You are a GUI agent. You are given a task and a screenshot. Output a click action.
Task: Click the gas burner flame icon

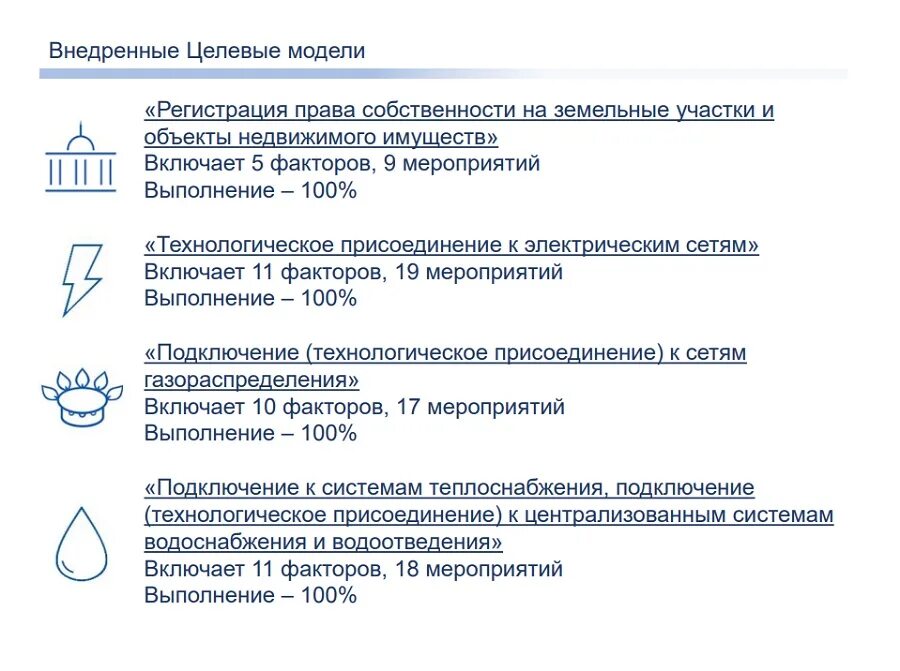pyautogui.click(x=82, y=397)
